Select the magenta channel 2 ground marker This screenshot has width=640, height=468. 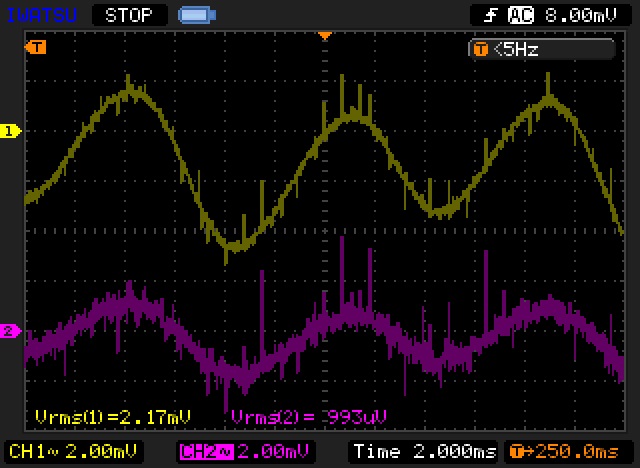click(11, 331)
